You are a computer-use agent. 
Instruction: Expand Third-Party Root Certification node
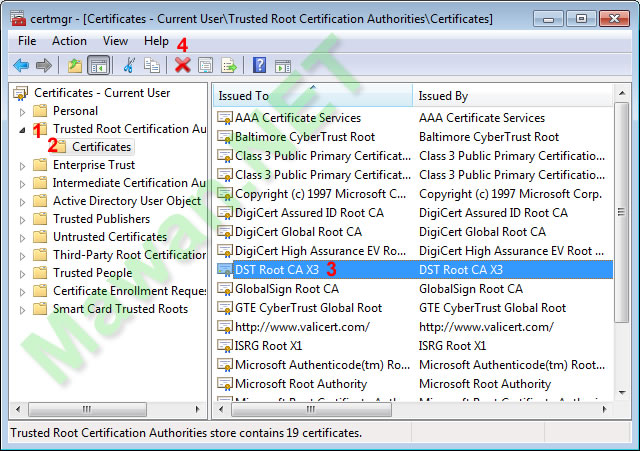pyautogui.click(x=22, y=255)
